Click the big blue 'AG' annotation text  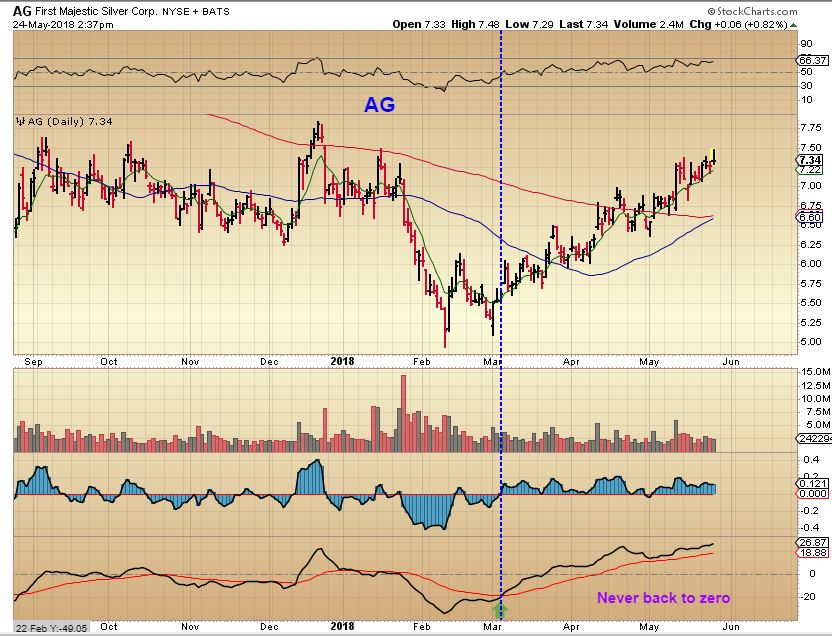click(379, 104)
